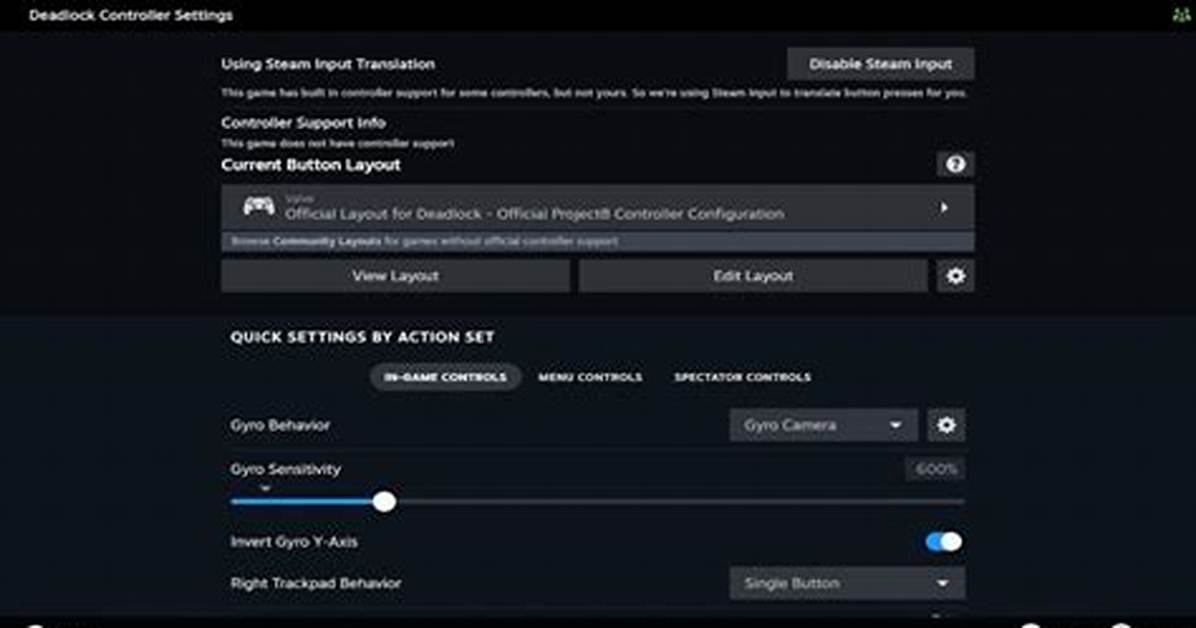Viewport: 1196px width, 628px height.
Task: Switch to the Spectator Controls tab
Action: tap(742, 377)
